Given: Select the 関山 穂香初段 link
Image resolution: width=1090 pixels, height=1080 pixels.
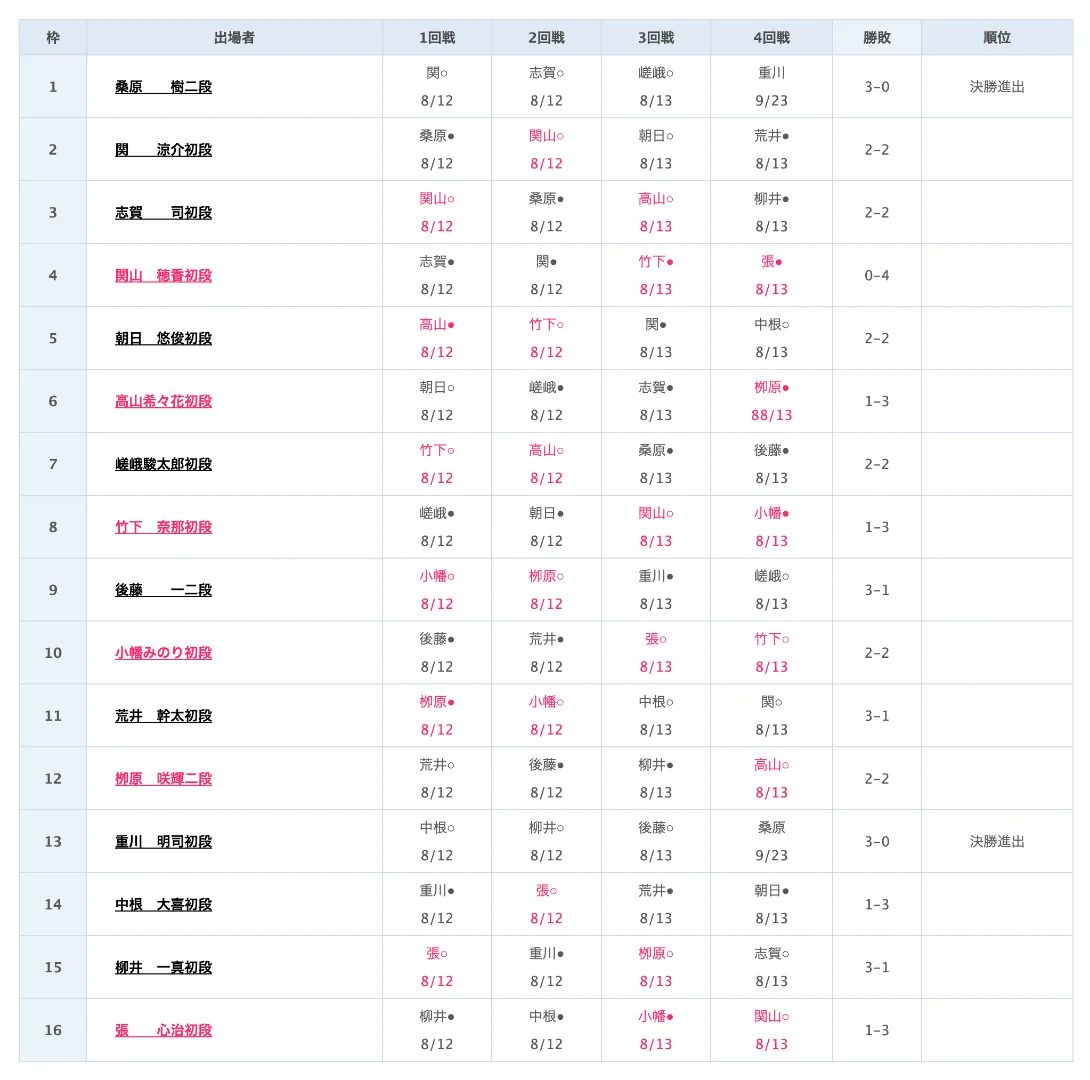Looking at the screenshot, I should (163, 276).
